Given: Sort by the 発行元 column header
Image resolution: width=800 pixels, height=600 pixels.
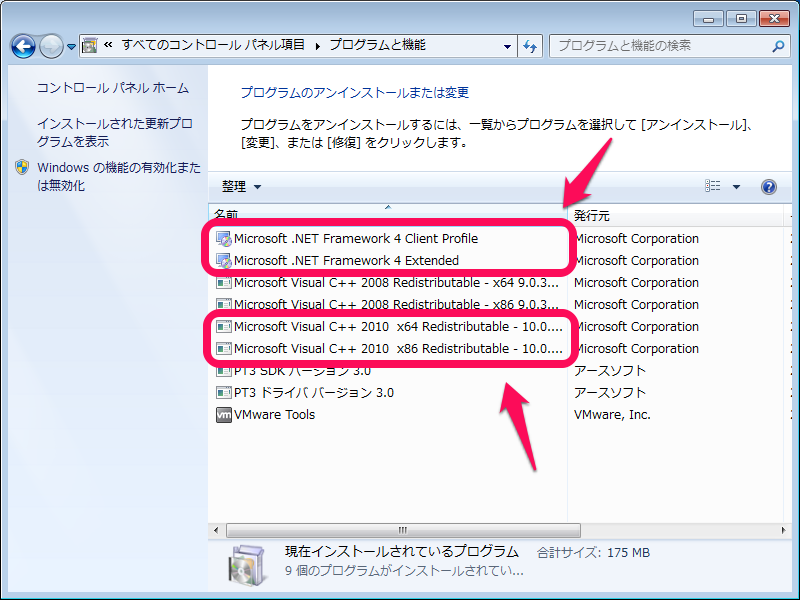Looking at the screenshot, I should point(676,215).
